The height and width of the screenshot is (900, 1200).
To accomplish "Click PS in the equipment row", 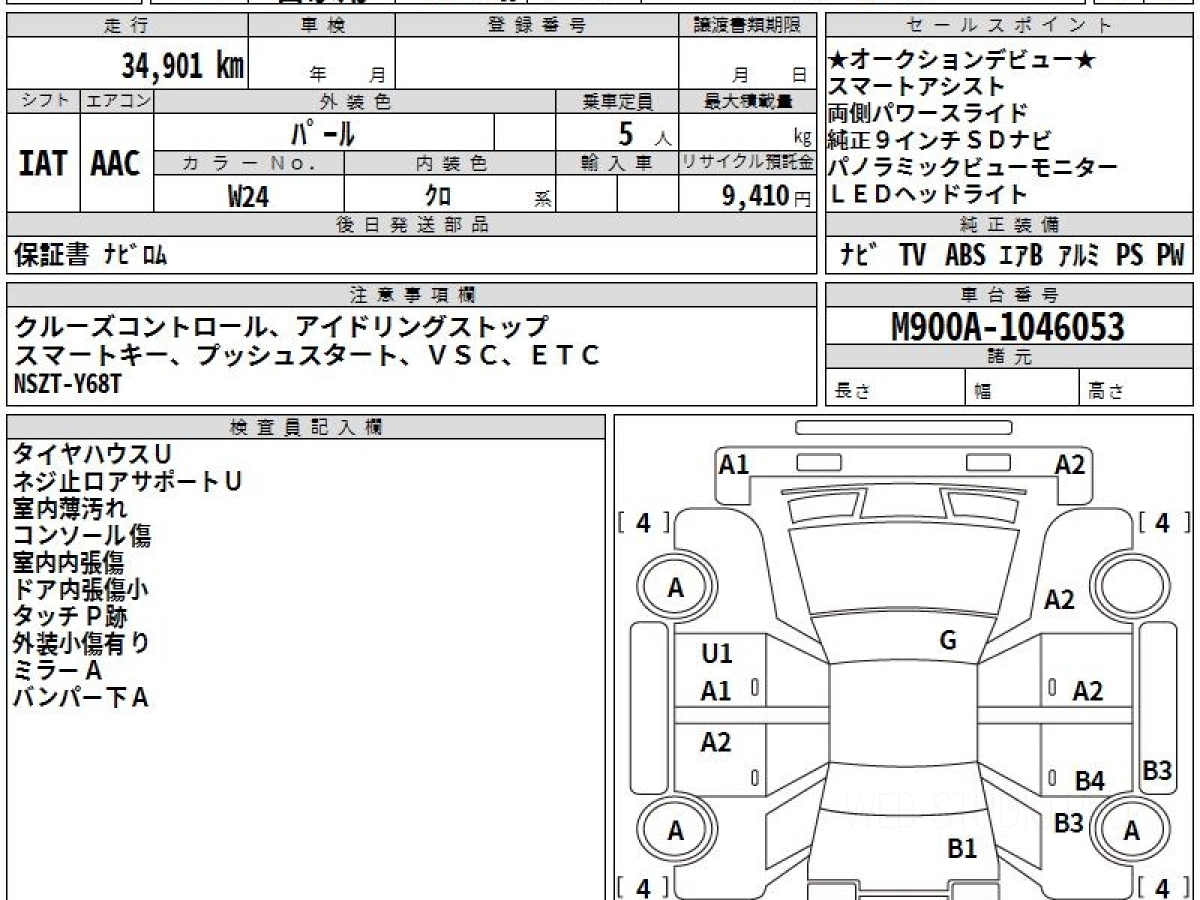I will click(x=1130, y=256).
